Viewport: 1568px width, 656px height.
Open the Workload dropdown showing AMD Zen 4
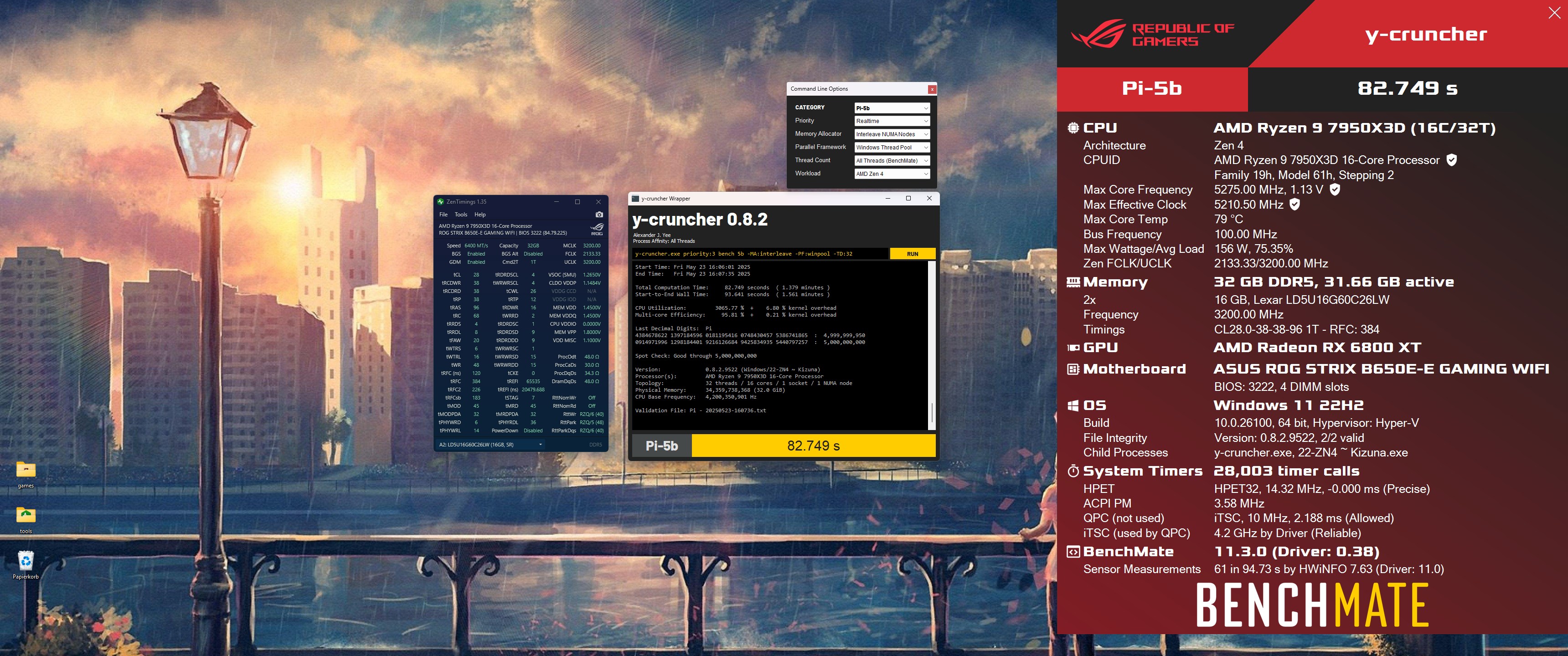[x=892, y=174]
